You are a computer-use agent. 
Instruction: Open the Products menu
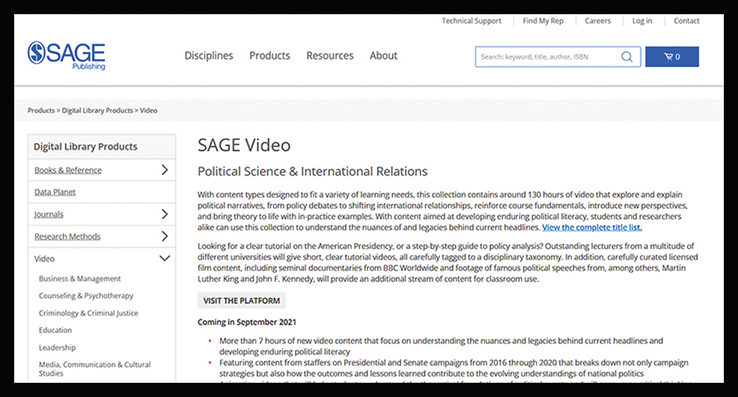point(270,56)
